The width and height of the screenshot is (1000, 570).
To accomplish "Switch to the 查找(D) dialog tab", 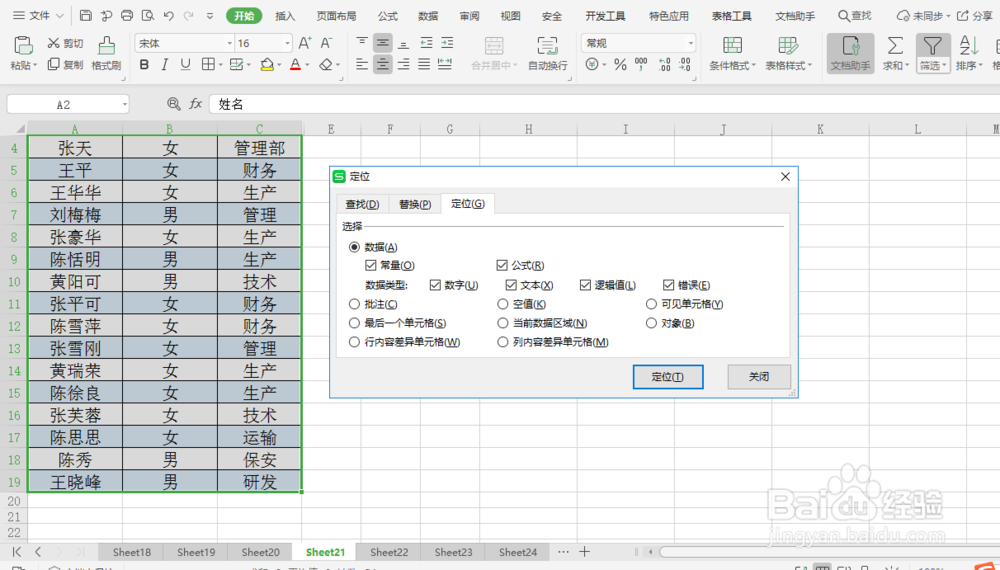I will [x=362, y=204].
